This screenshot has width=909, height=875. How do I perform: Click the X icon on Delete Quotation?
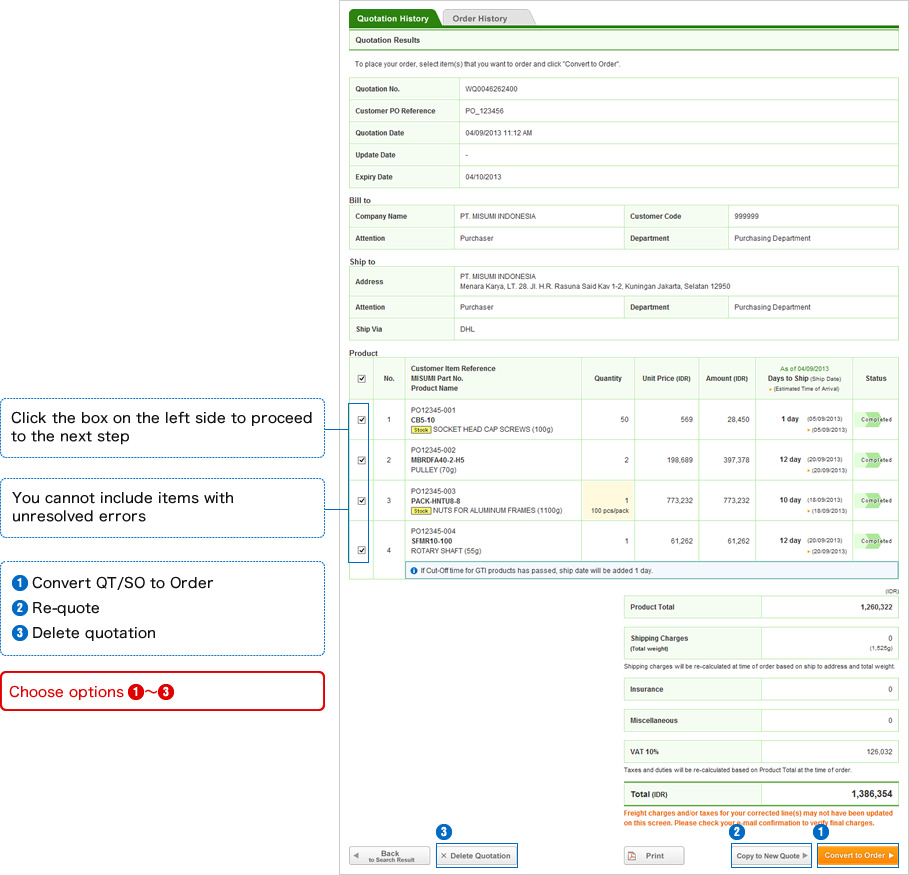444,856
